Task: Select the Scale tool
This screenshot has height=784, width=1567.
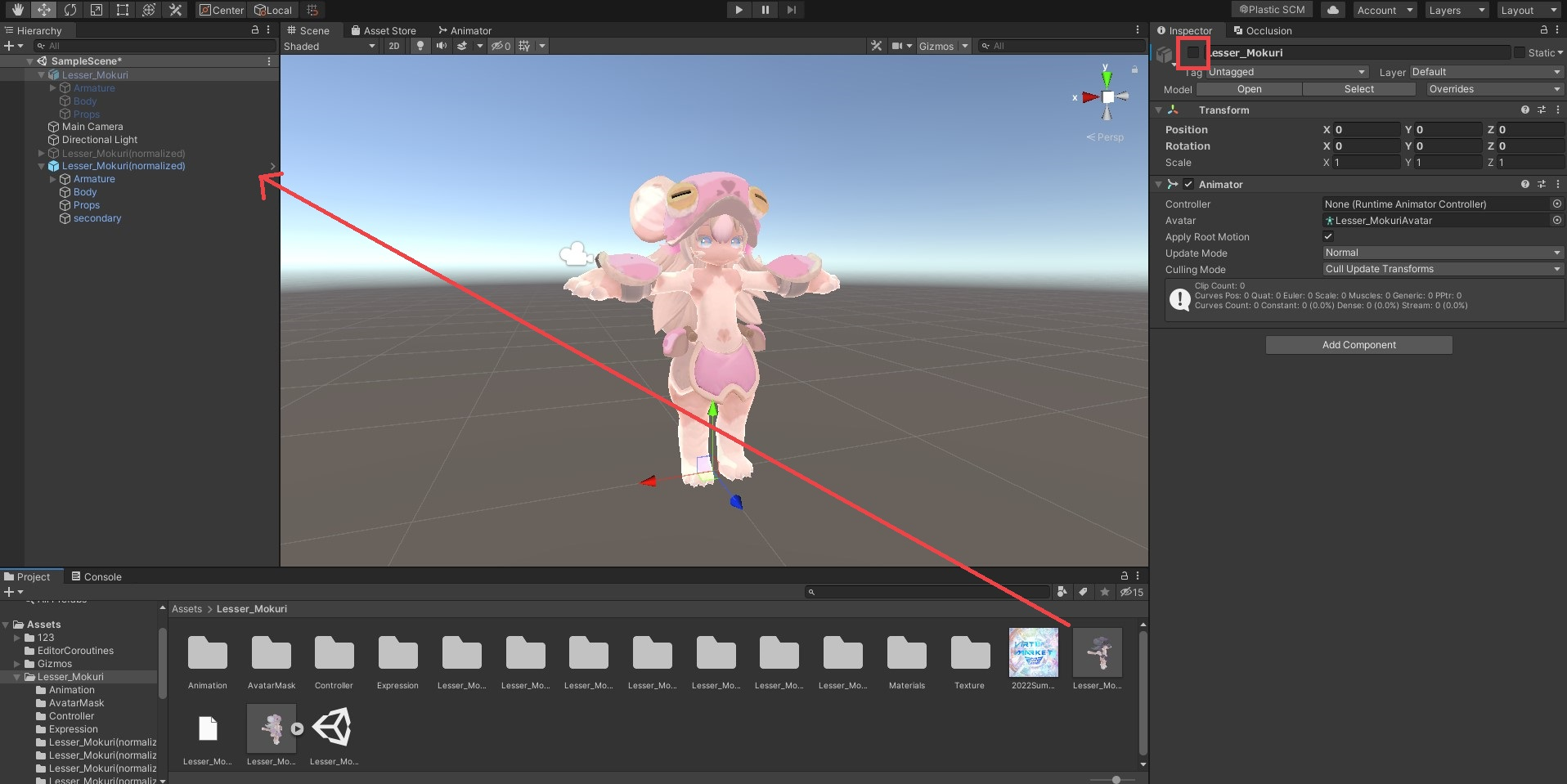Action: pos(97,10)
